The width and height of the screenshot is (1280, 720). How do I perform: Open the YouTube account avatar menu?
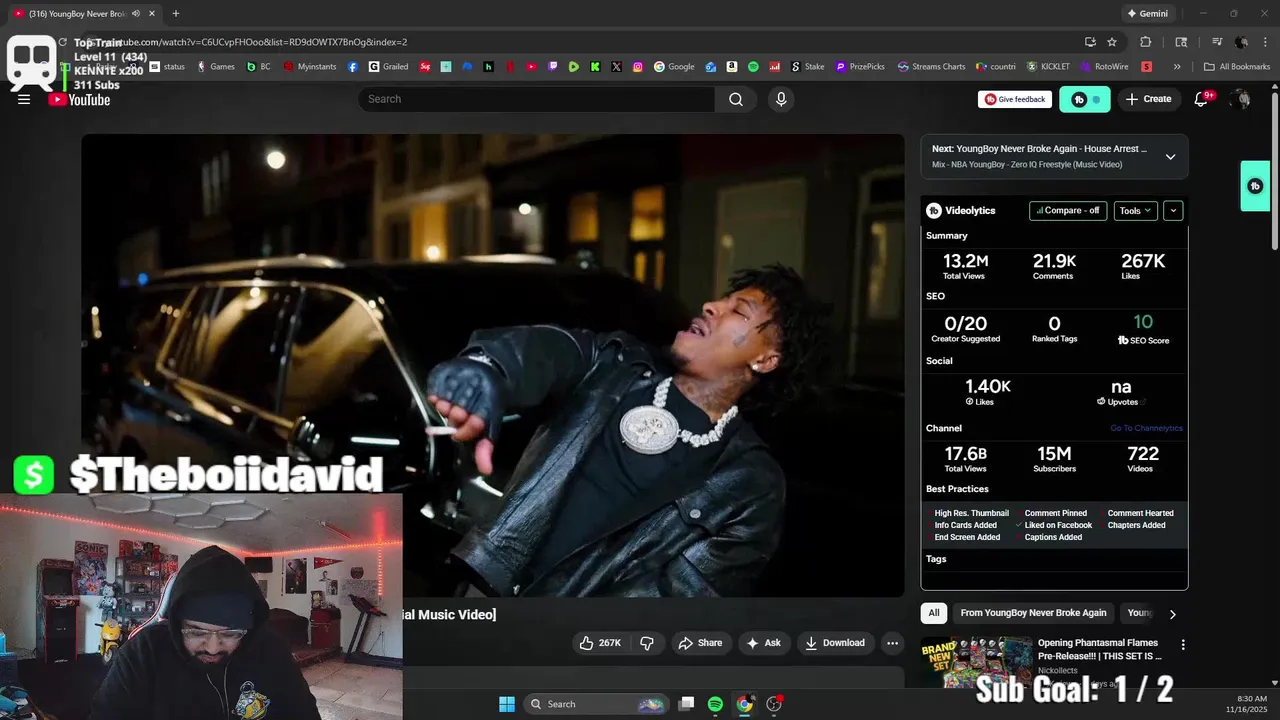[1240, 99]
